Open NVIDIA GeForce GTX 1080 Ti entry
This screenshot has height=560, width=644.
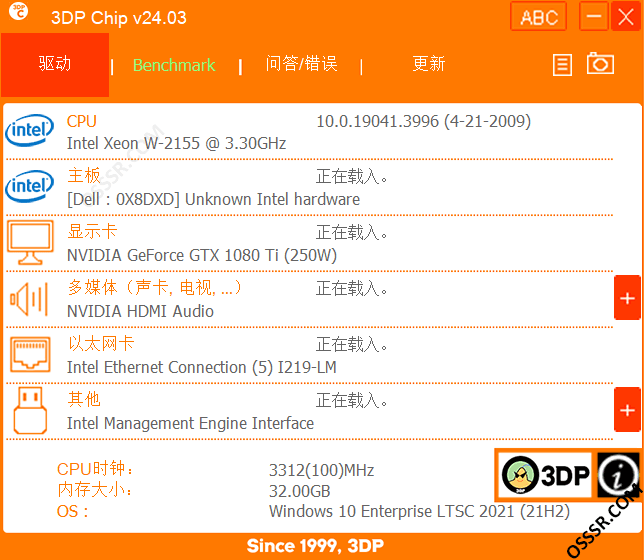coord(202,255)
